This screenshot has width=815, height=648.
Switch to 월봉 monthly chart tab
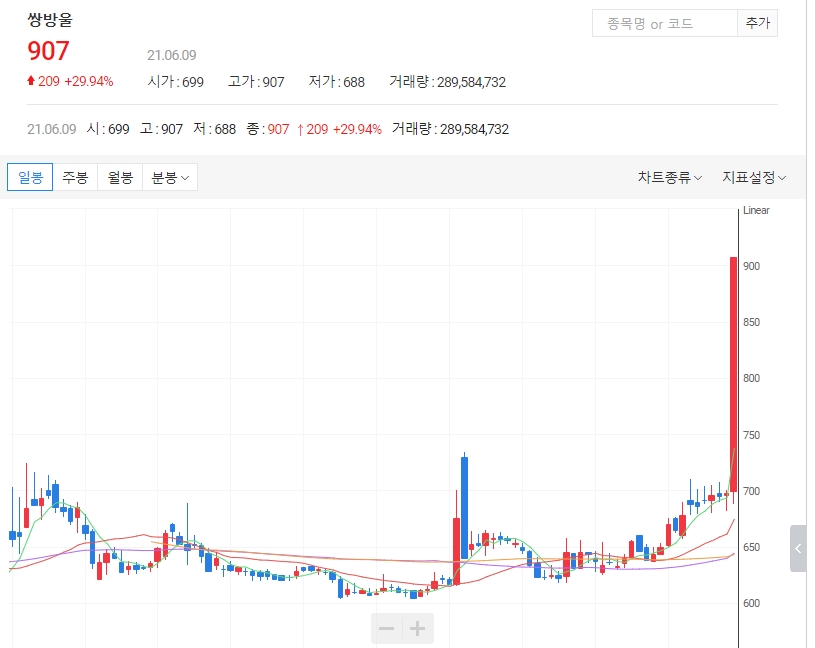pos(120,177)
